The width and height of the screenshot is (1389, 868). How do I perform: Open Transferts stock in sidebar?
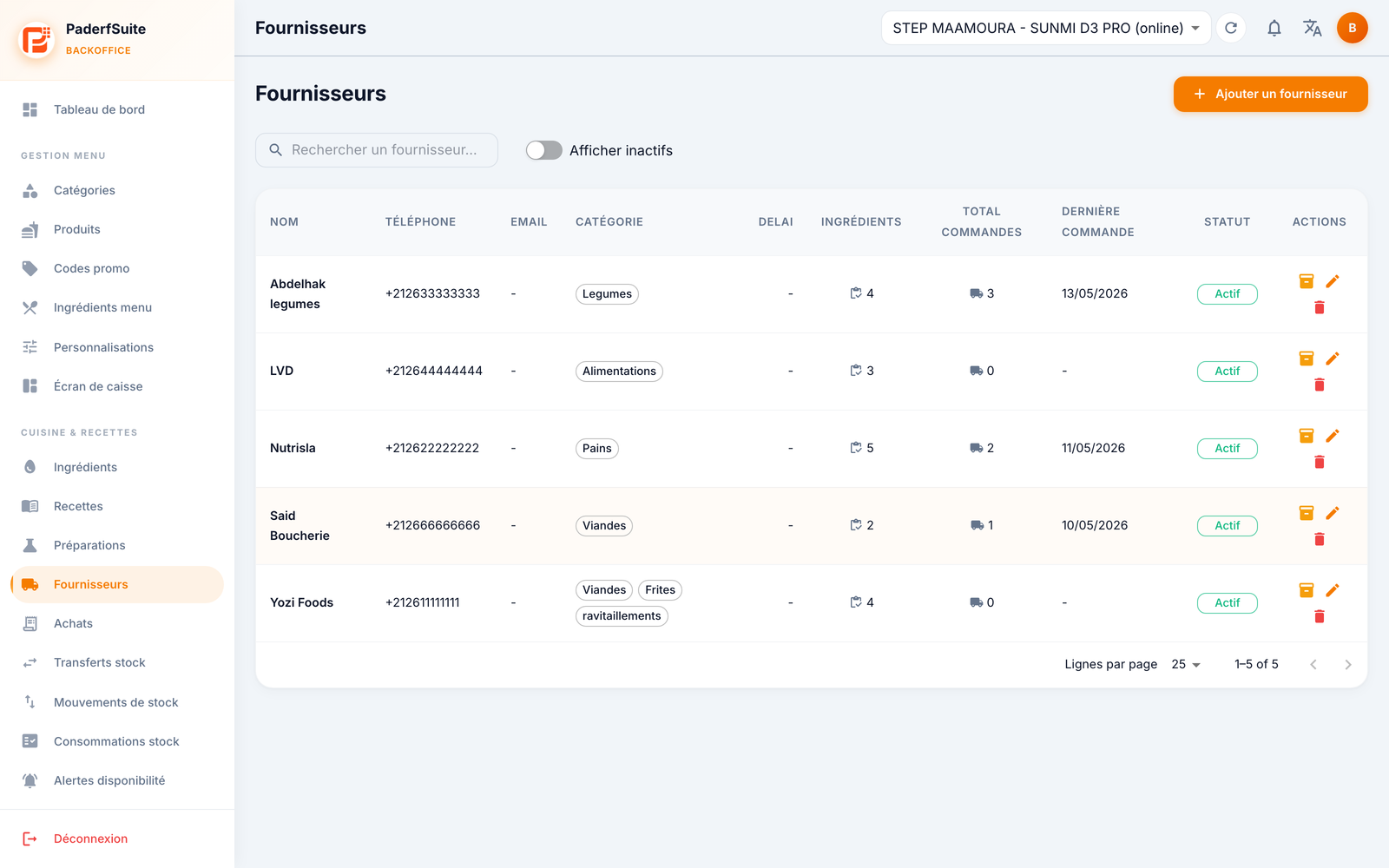click(117, 662)
